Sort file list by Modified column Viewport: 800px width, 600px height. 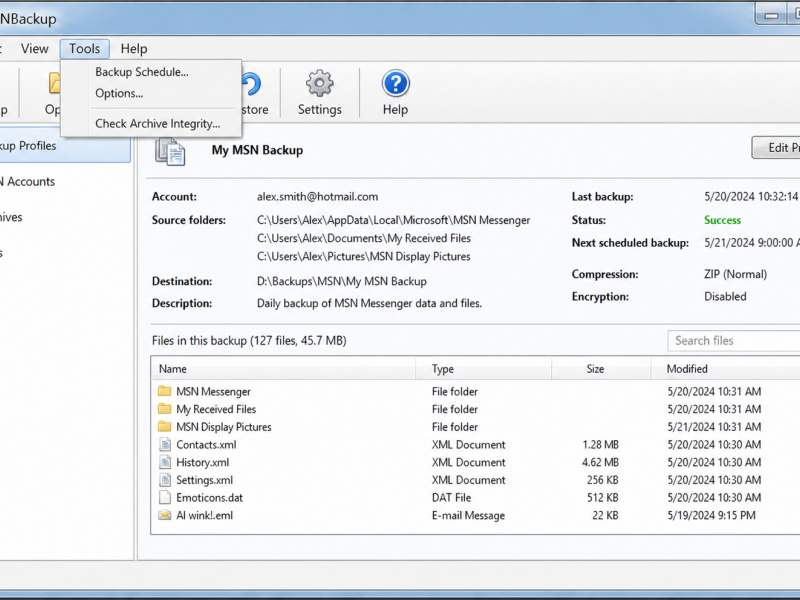tap(726, 369)
